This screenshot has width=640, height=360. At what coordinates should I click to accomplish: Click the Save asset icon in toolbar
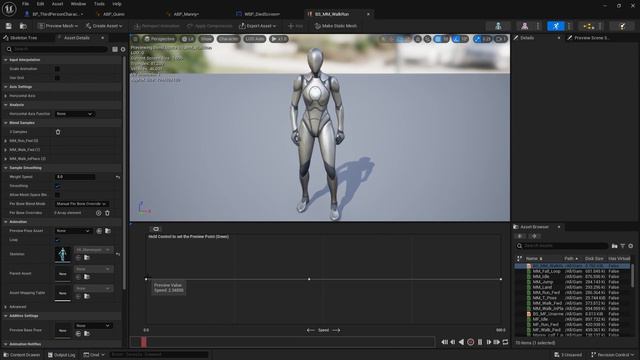9,26
